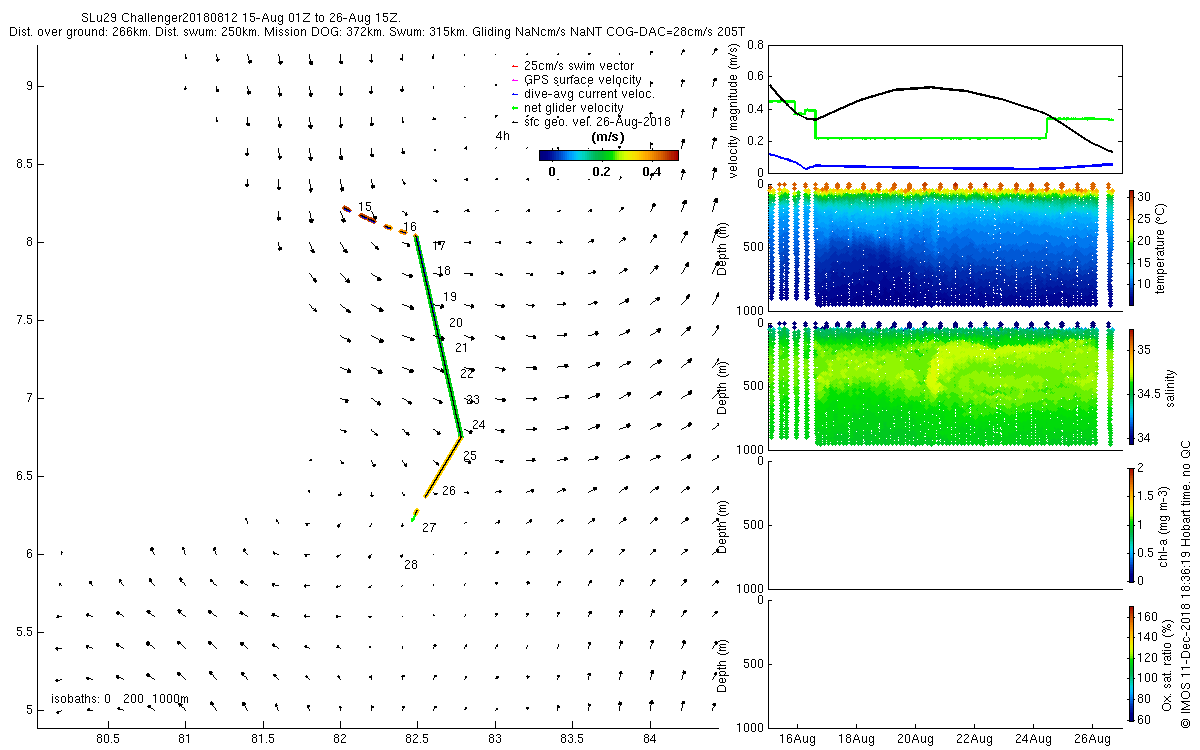This screenshot has width=1200, height=750.
Task: Click the 'velocity magnitude (m/s)' axis label
Action: tap(735, 111)
